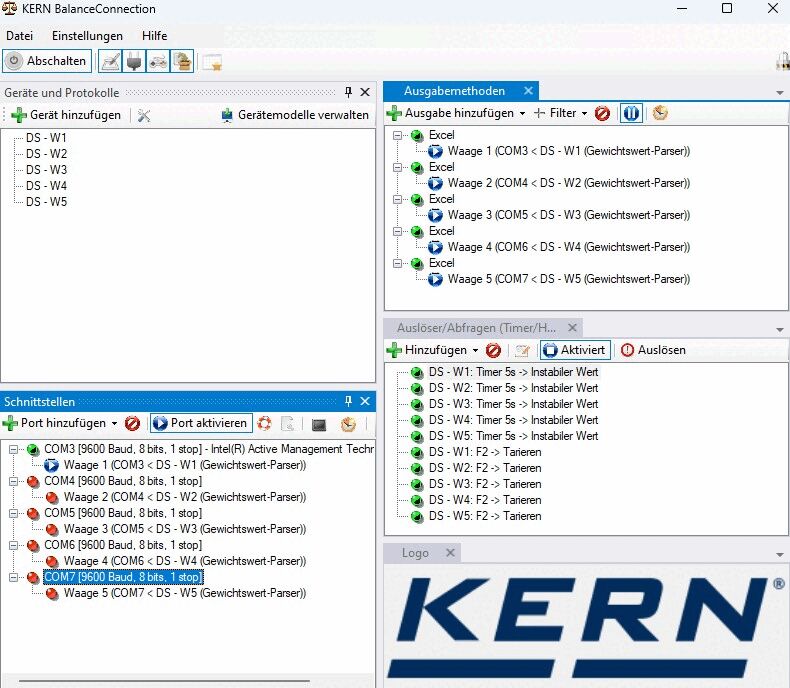Open the Auslöser panel options arrow

click(x=779, y=330)
